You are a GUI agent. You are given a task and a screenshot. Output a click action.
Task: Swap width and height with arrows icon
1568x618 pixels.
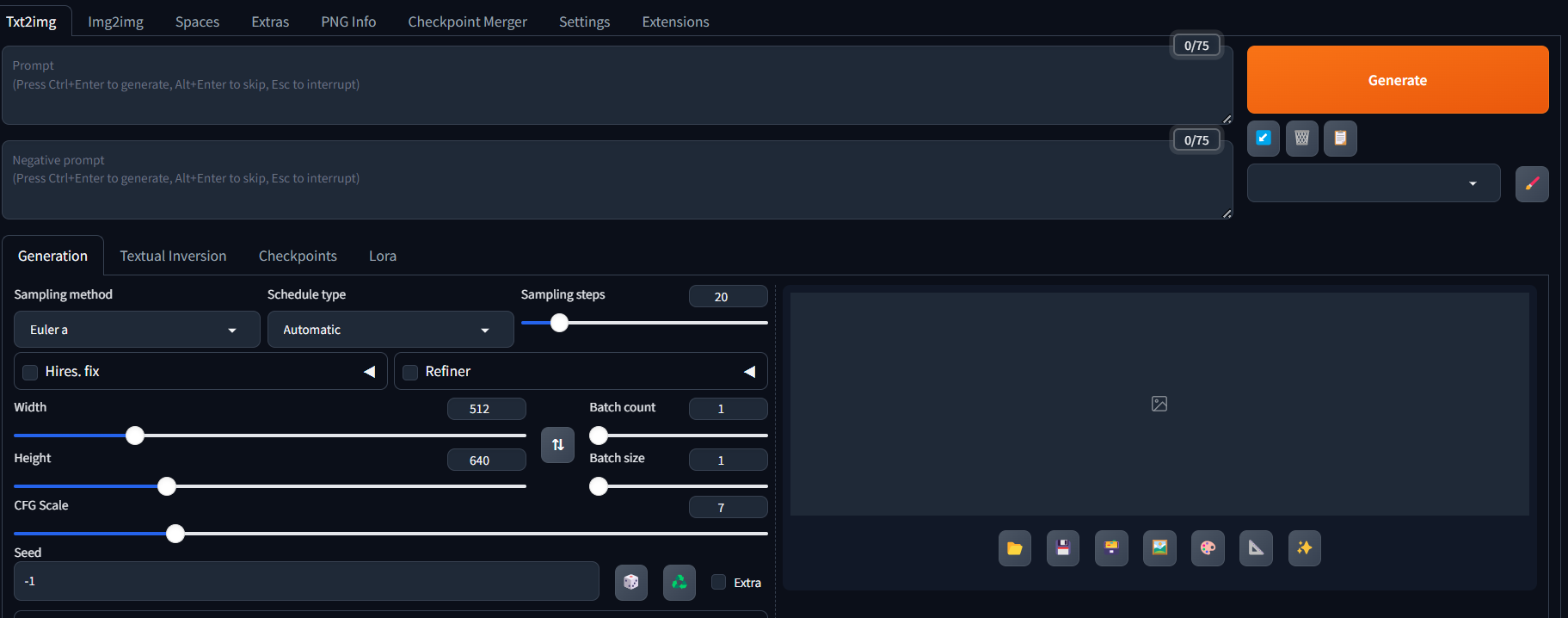pos(557,445)
